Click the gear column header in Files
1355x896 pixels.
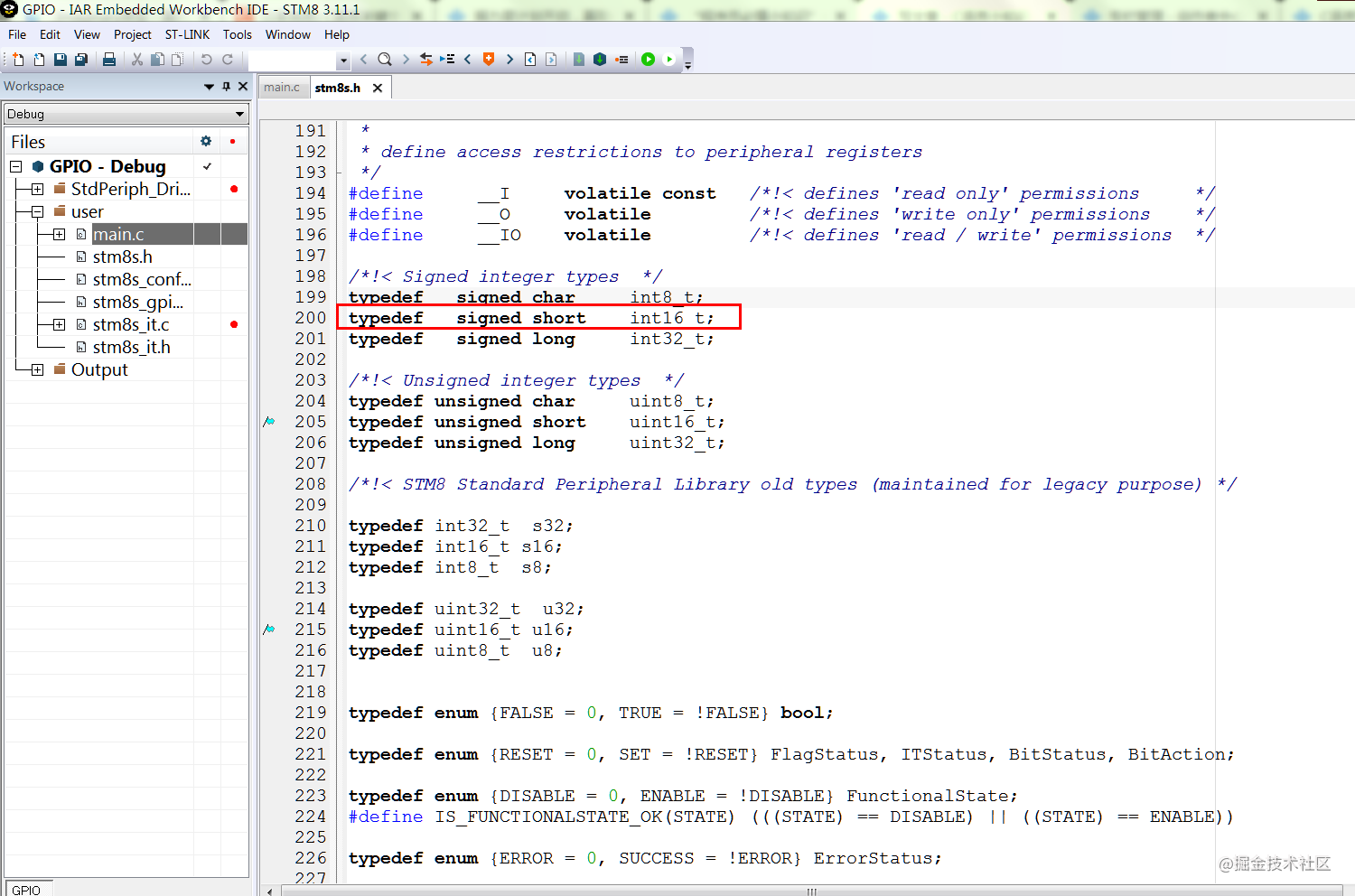point(206,141)
